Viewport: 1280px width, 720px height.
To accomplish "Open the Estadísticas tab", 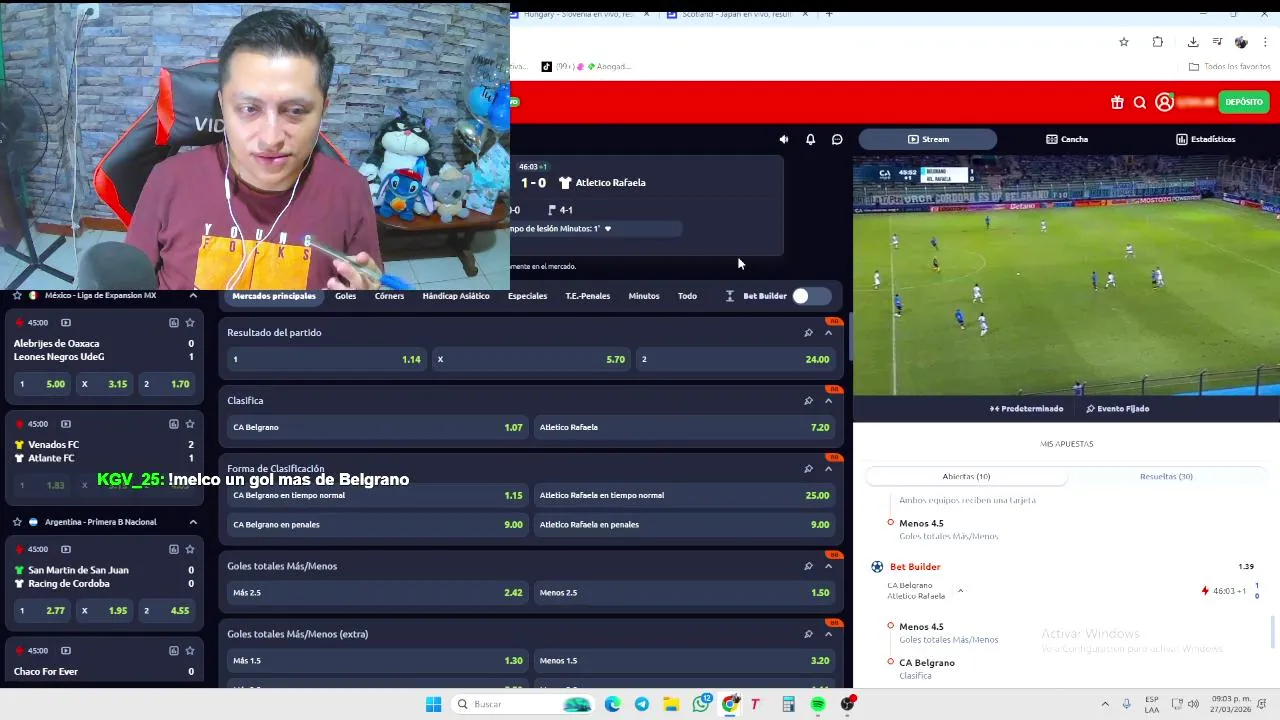I will click(x=1206, y=139).
